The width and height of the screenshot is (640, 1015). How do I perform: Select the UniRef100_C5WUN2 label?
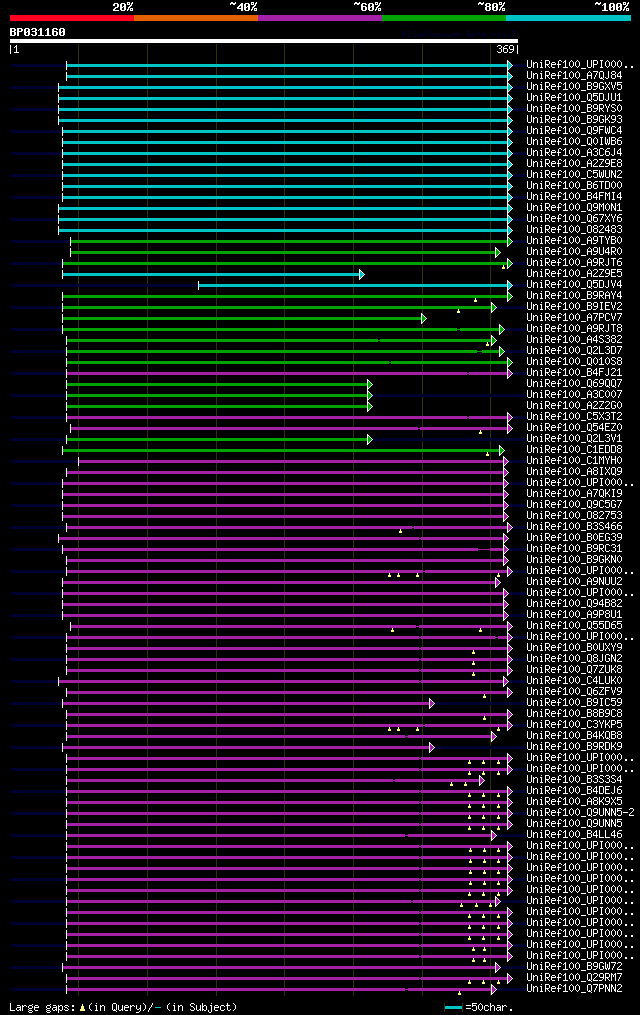click(575, 175)
